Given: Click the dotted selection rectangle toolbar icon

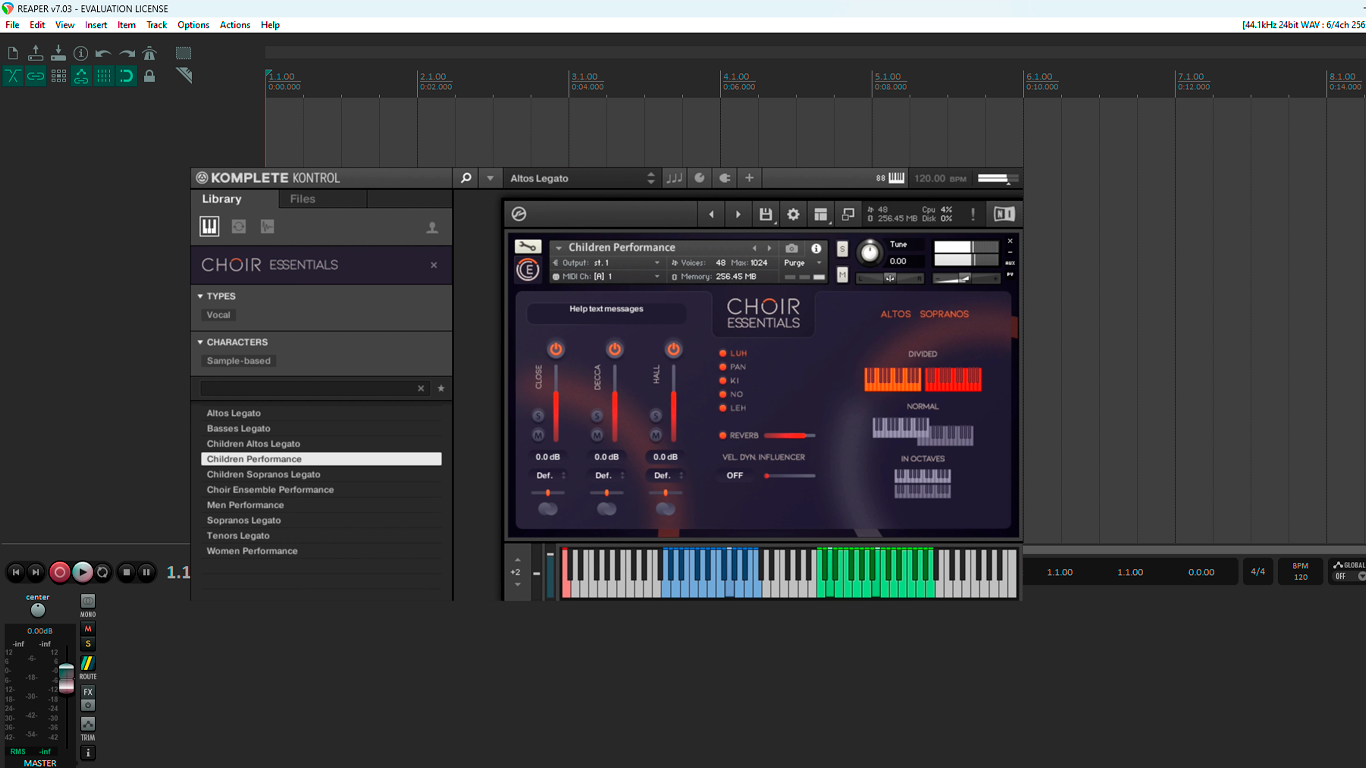Looking at the screenshot, I should click(x=183, y=53).
